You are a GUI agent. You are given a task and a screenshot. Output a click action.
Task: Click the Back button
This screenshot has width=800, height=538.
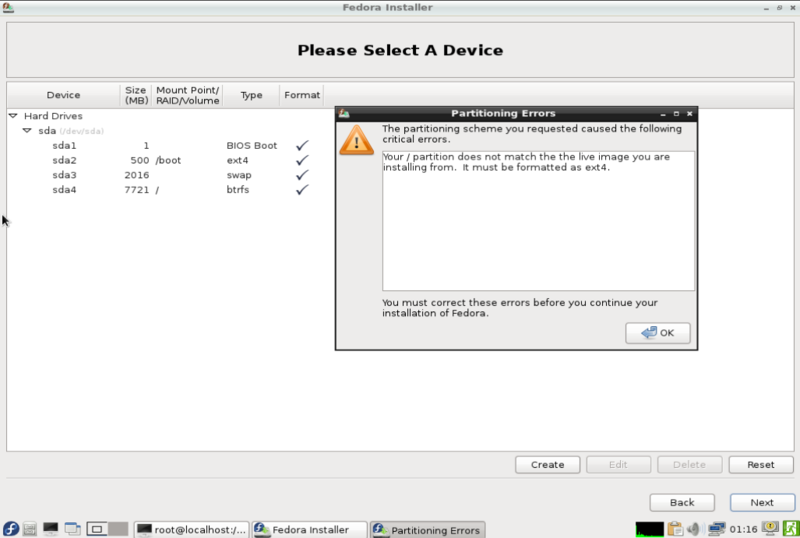point(682,502)
